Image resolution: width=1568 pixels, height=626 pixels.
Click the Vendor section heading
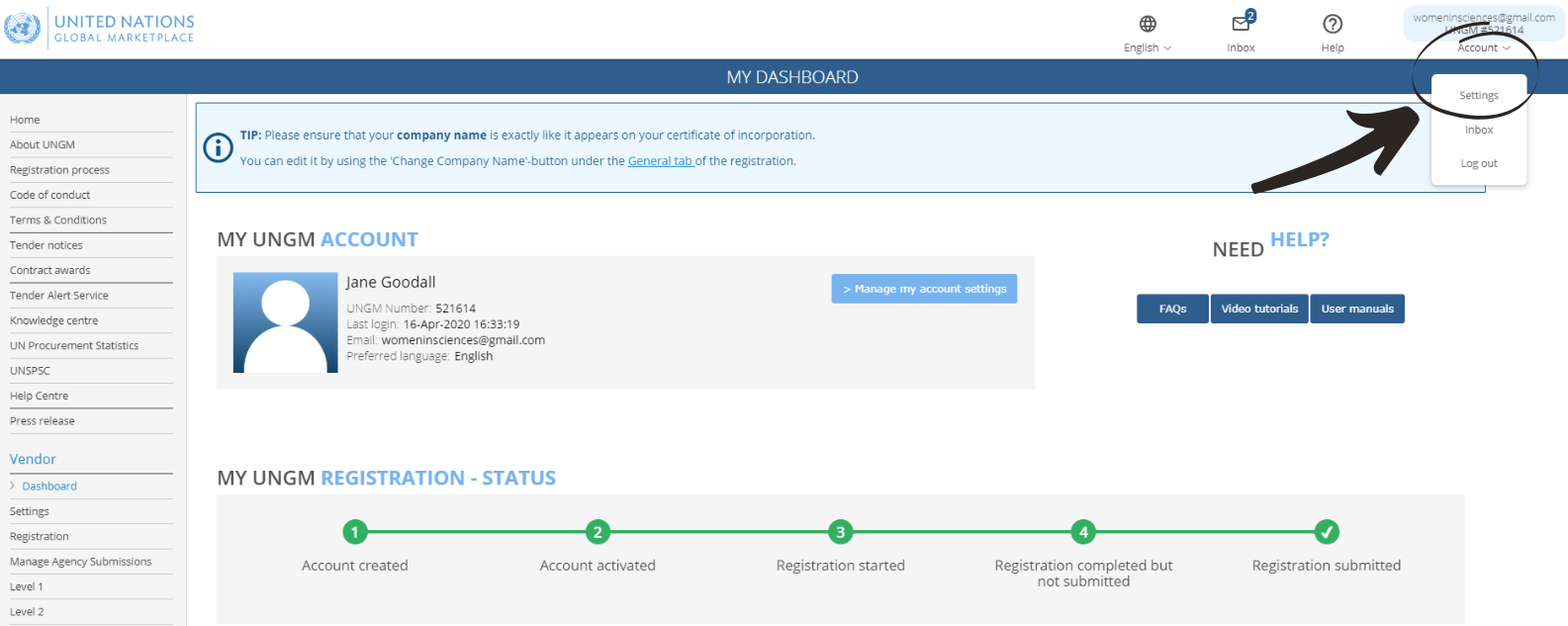[33, 459]
